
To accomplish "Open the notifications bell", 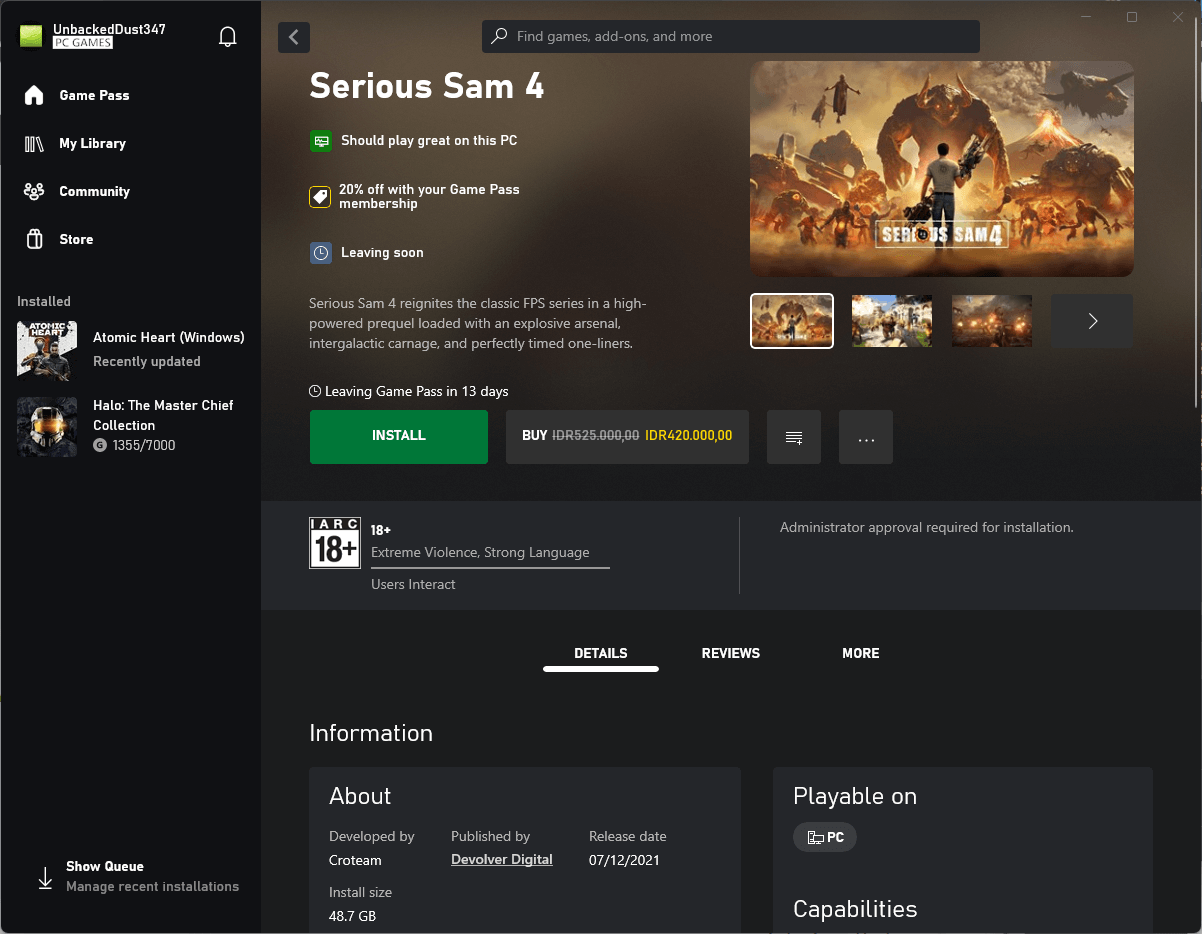I will click(x=228, y=37).
